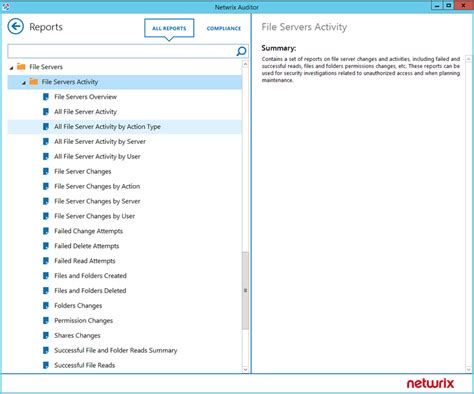Select the File Servers Activity folder label
This screenshot has width=474, height=394.
point(70,82)
